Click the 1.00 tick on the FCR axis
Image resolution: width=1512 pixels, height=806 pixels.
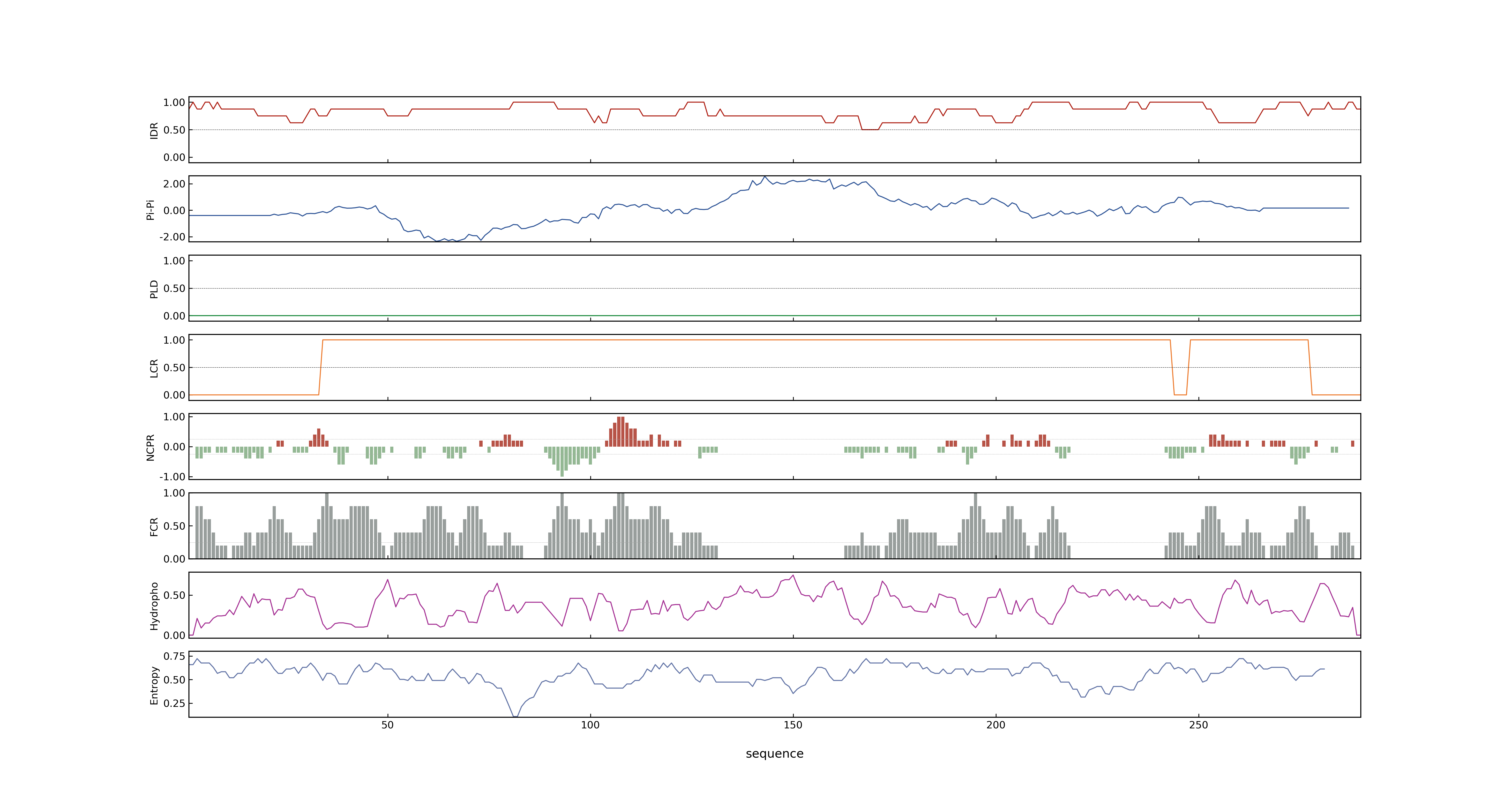click(174, 493)
